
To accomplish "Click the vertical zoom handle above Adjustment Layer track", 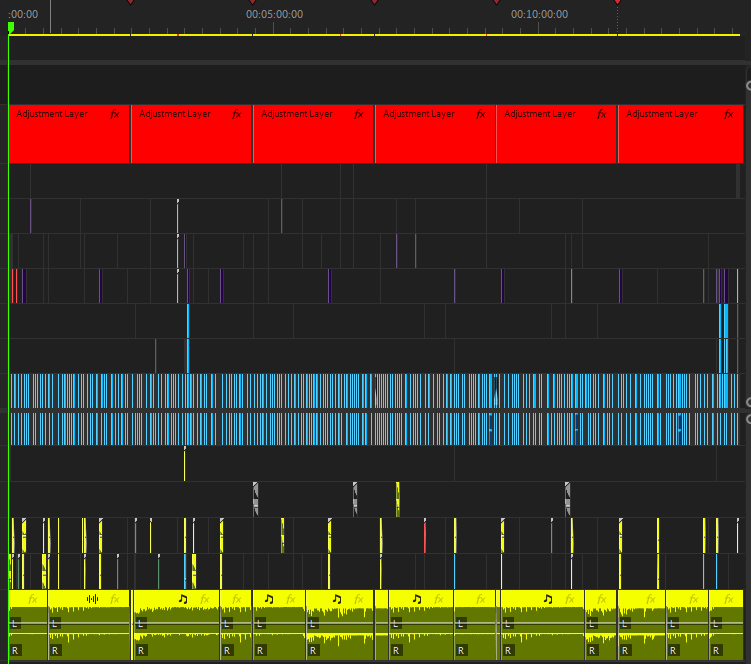I will click(x=749, y=85).
